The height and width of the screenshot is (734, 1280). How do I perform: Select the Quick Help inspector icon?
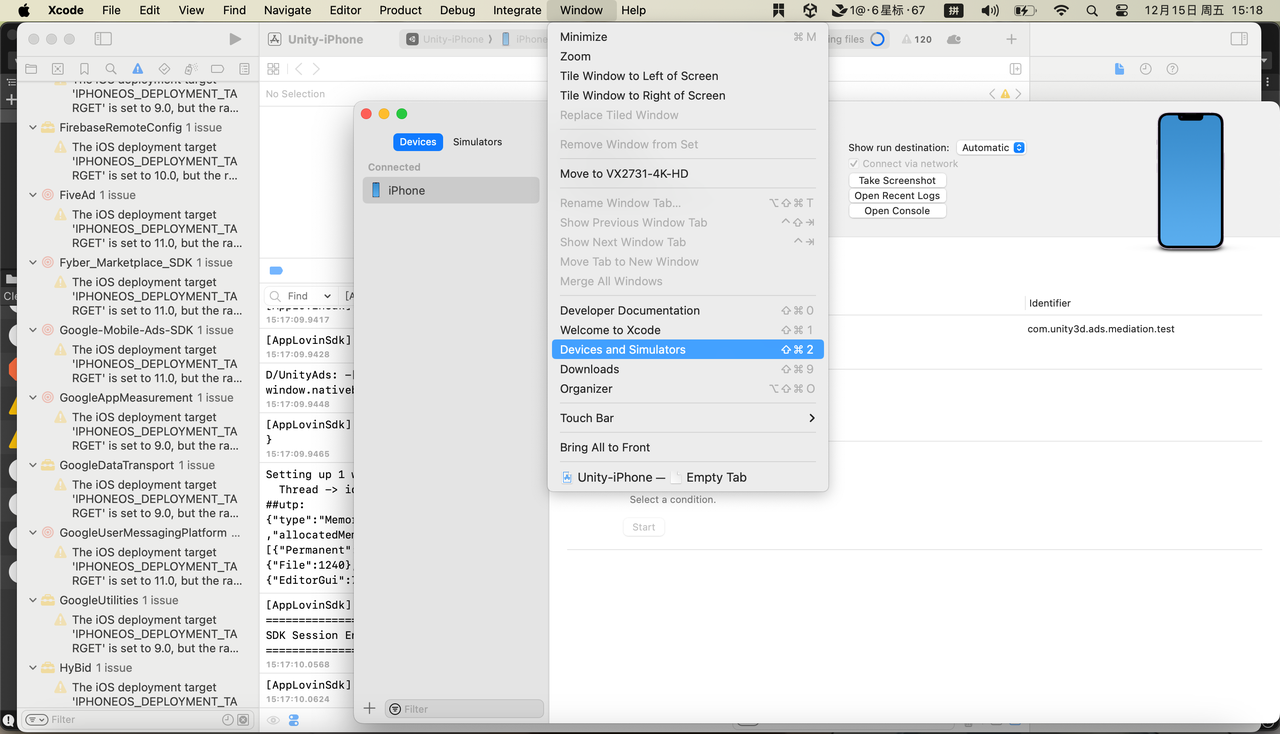click(1172, 69)
